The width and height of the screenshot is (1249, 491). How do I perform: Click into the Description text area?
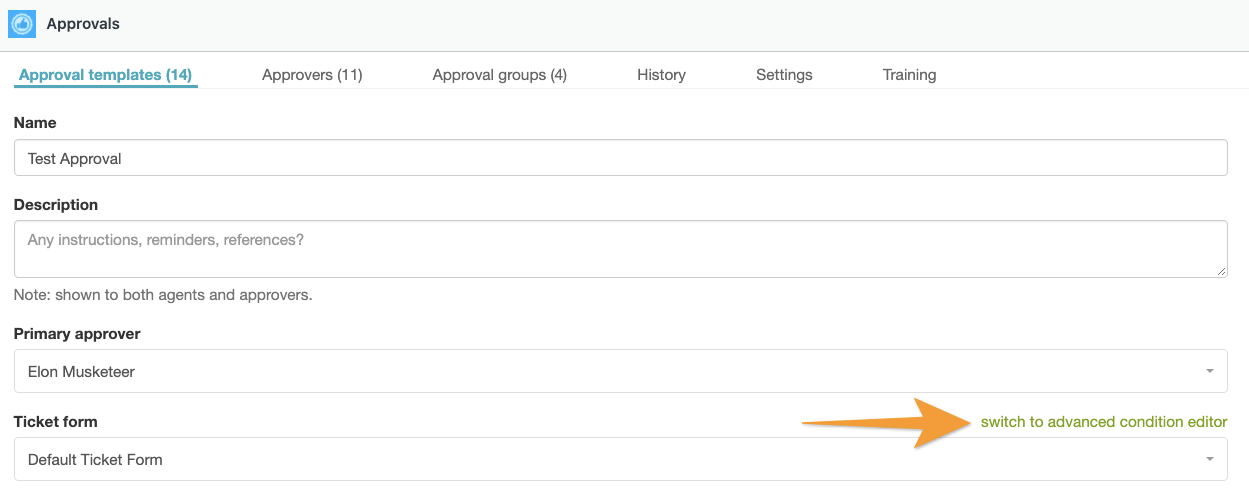click(x=620, y=248)
